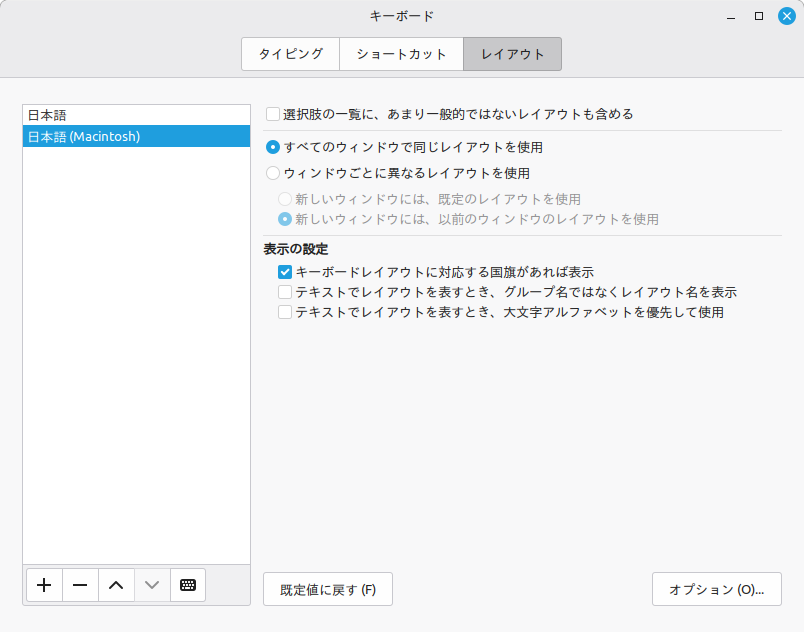This screenshot has height=632, width=804.
Task: Remove the selected layout using the minus icon
Action: 80,585
